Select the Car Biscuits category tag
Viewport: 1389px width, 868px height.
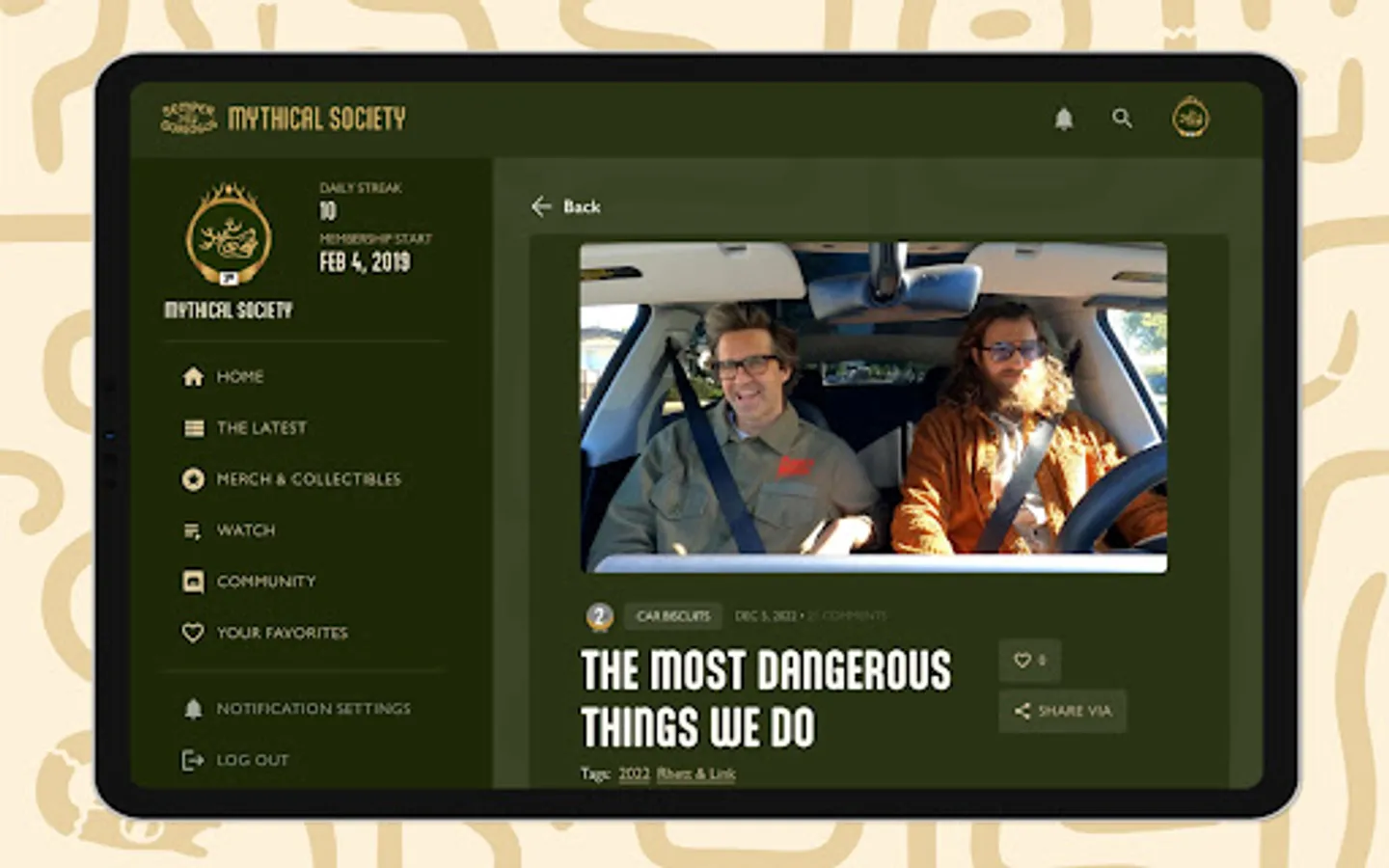pyautogui.click(x=673, y=615)
